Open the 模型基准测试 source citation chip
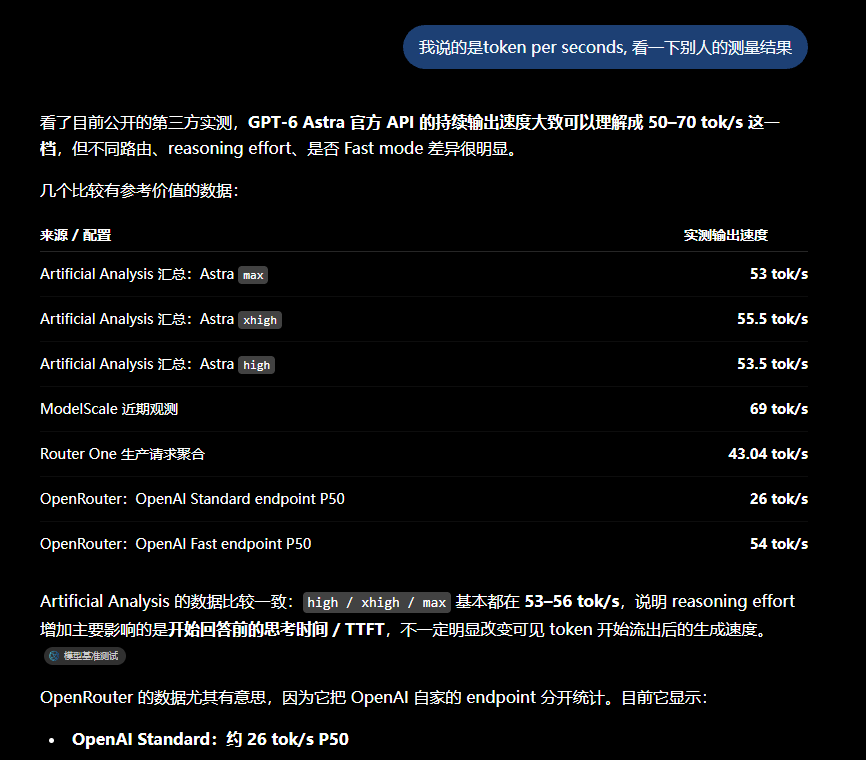Image resolution: width=866 pixels, height=760 pixels. coord(85,656)
